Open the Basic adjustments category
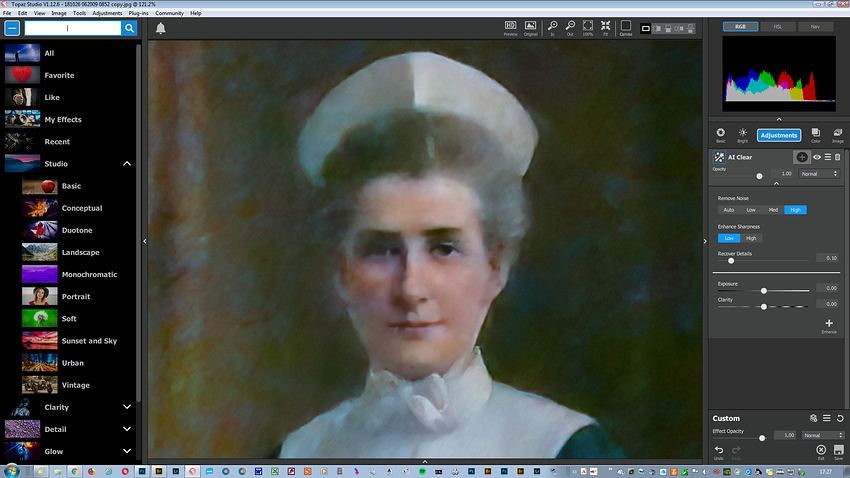 (720, 135)
